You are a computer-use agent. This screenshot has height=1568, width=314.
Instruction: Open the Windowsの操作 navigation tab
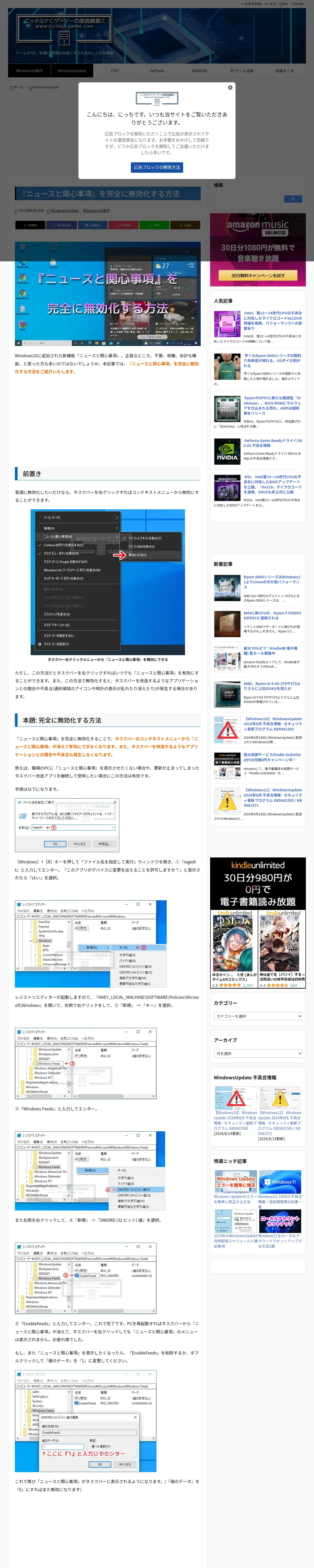tap(29, 71)
